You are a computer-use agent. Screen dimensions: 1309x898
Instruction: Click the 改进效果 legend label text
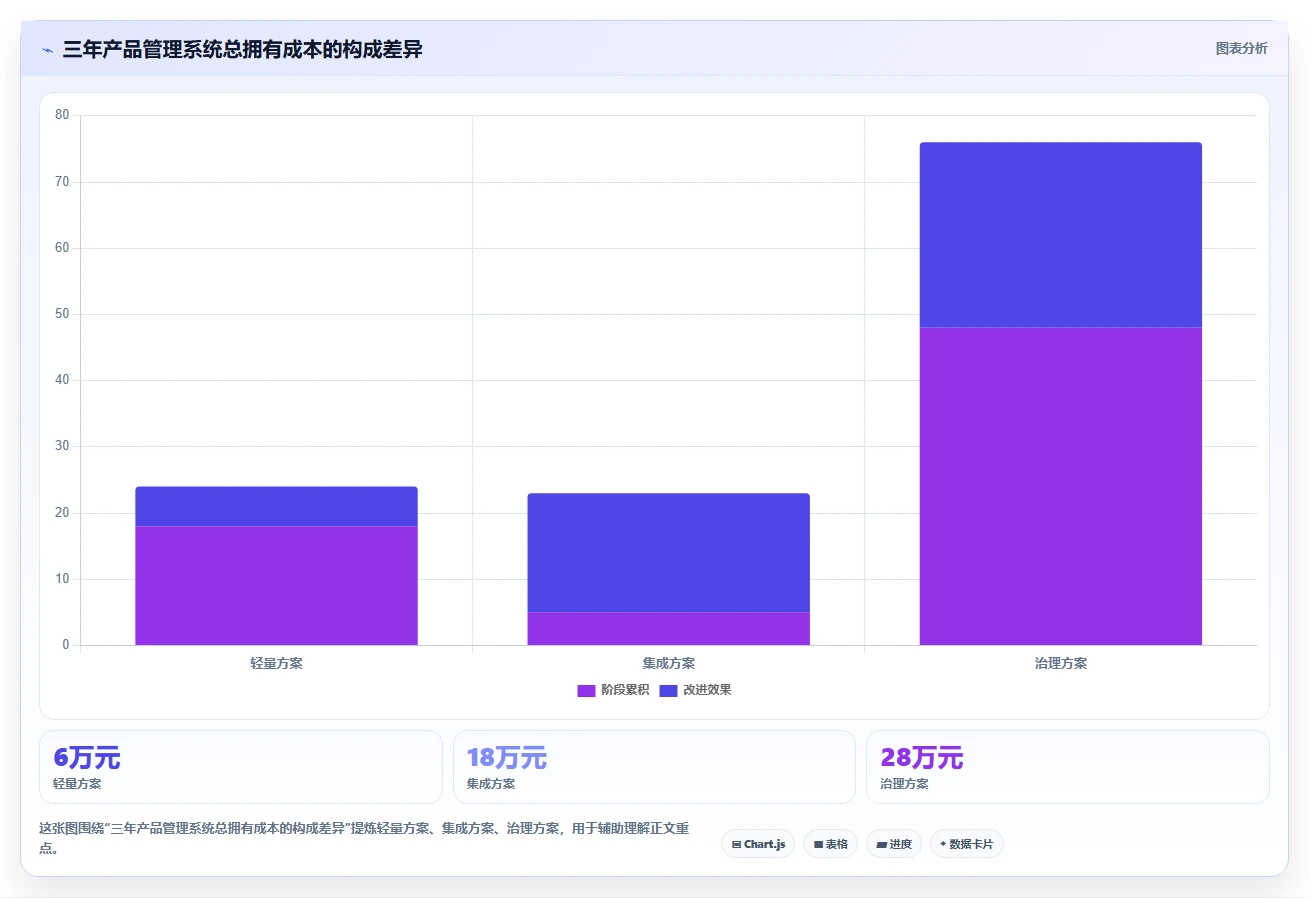click(x=707, y=690)
